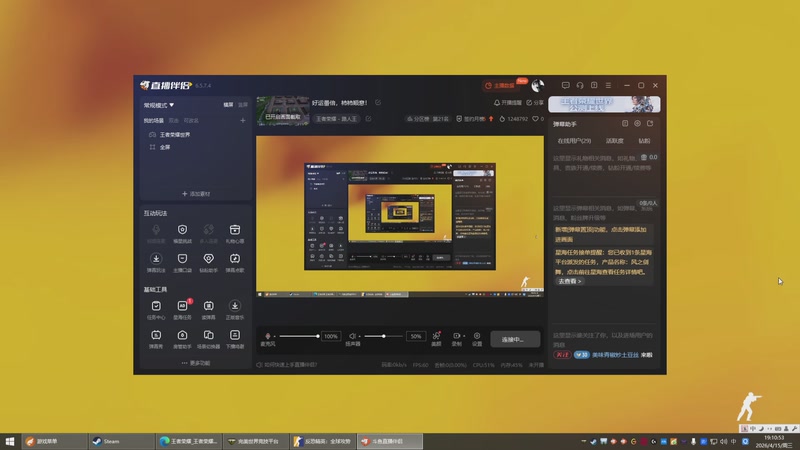Open the 任务中心 task center tool
The height and width of the screenshot is (450, 800).
point(156,309)
